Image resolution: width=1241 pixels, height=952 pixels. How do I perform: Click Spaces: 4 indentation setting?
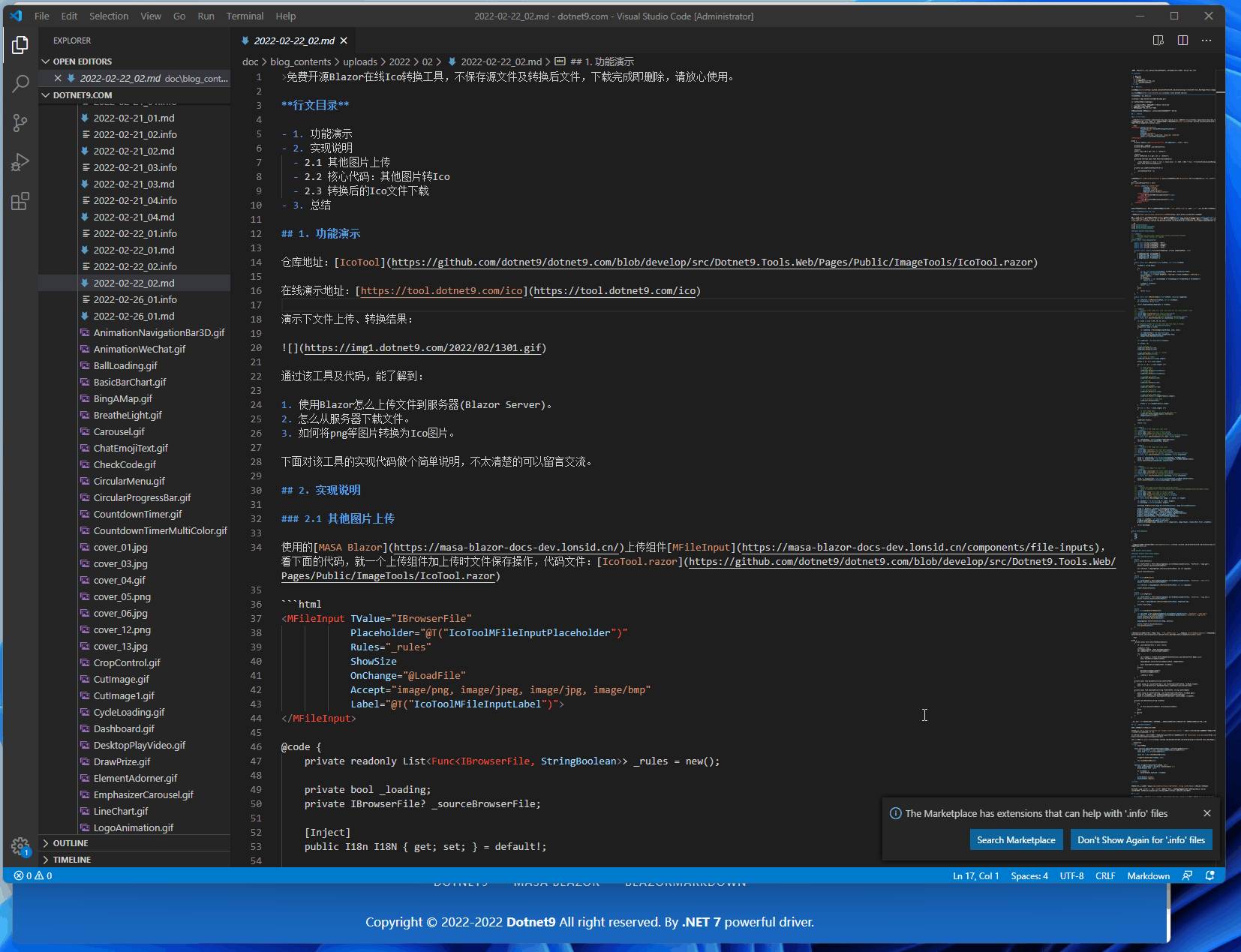point(1029,875)
